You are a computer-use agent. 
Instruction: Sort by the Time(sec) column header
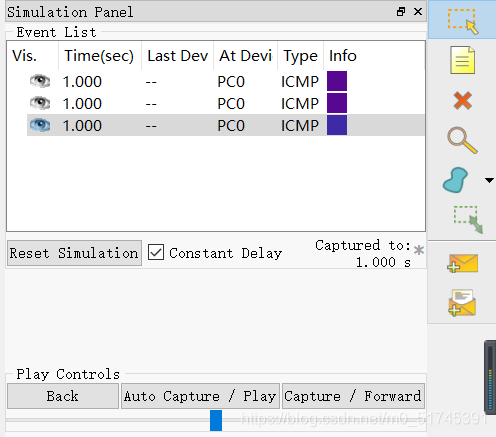(100, 56)
